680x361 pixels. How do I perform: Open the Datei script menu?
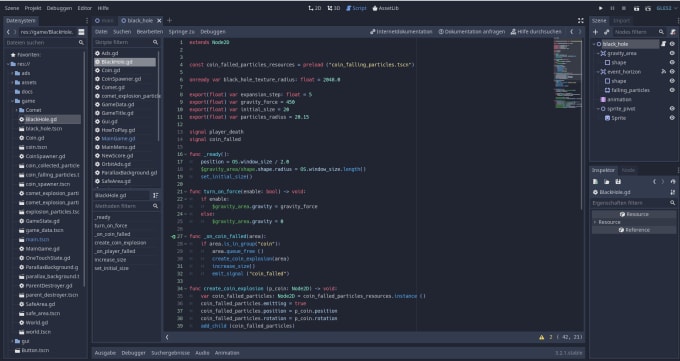coord(101,32)
